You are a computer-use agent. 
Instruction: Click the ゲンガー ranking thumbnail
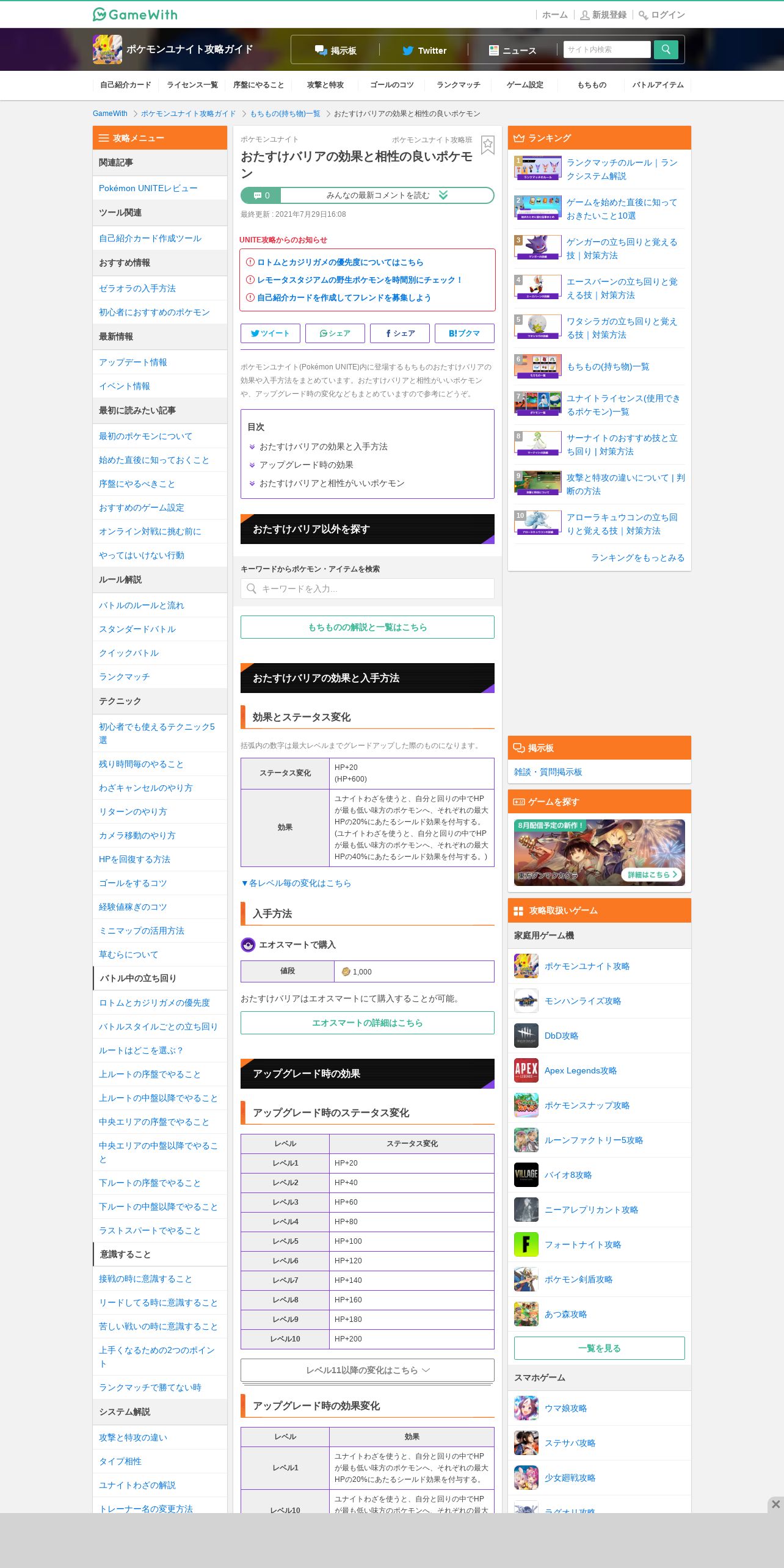point(538,248)
